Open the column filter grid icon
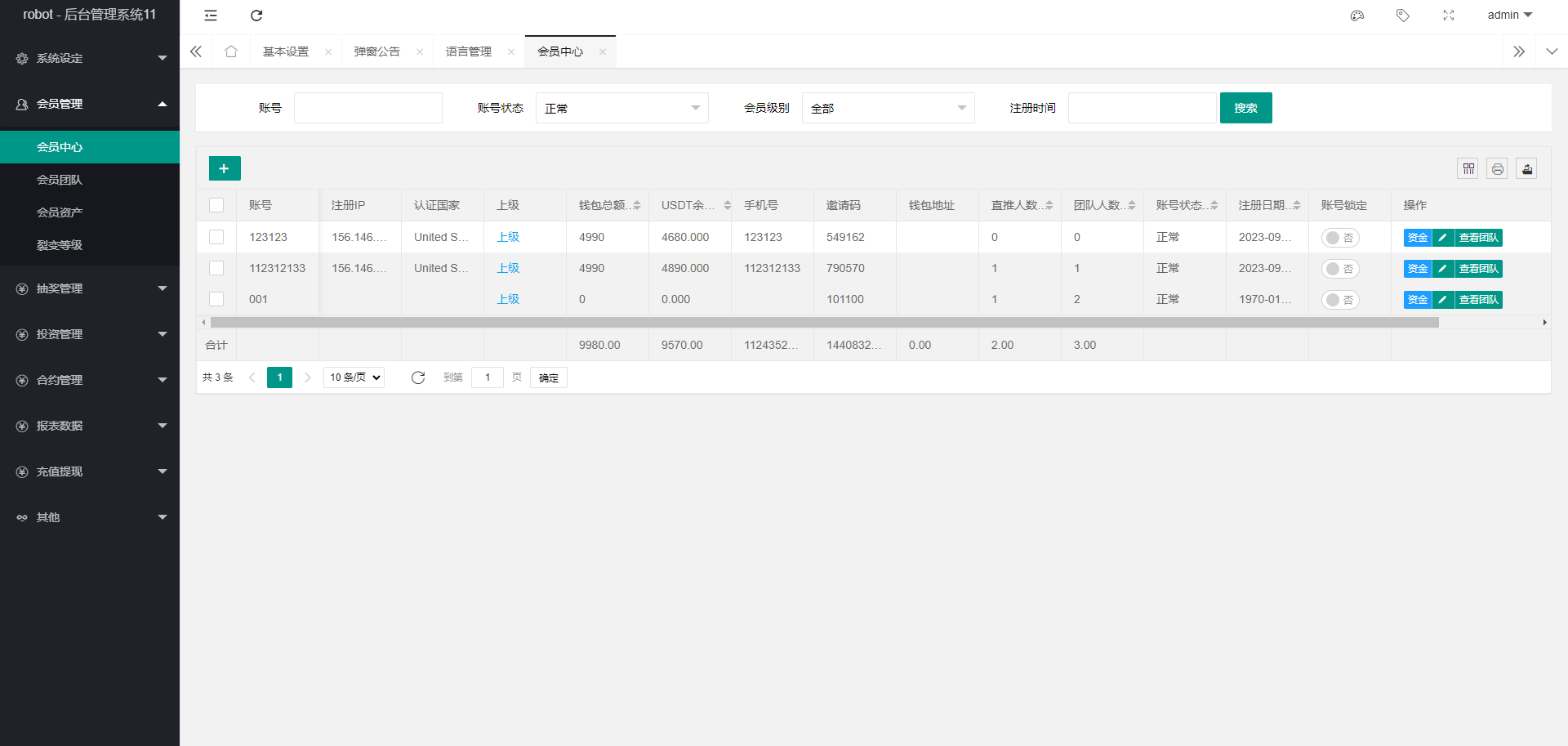Viewport: 1568px width, 746px height. [1468, 168]
